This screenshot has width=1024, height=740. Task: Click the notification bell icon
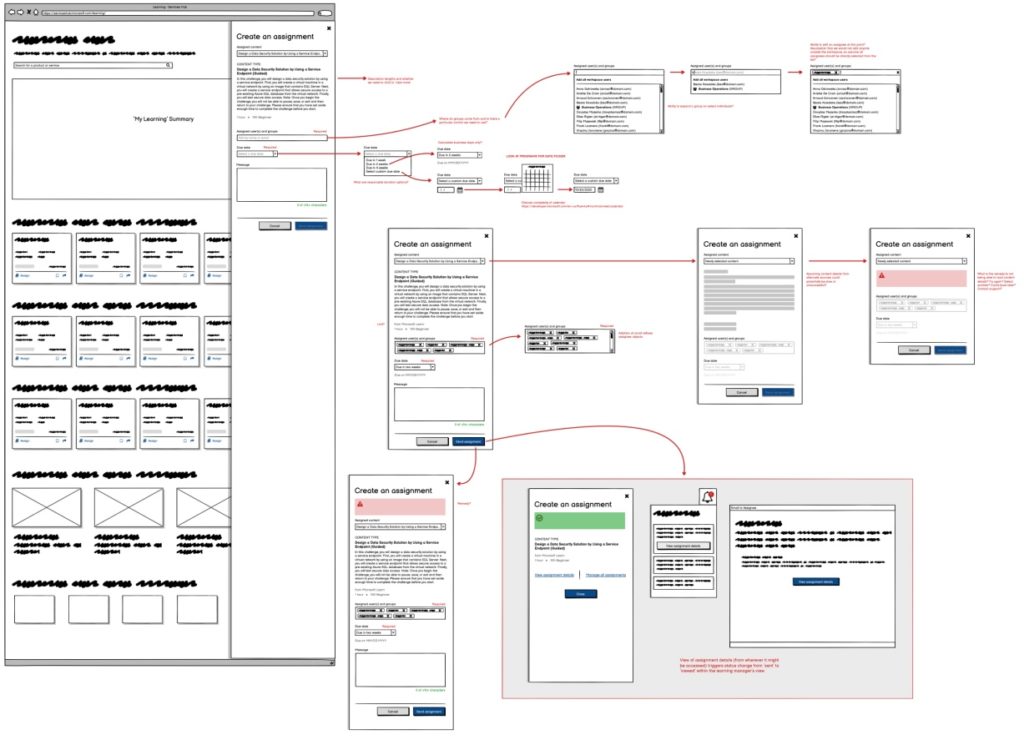tap(709, 496)
